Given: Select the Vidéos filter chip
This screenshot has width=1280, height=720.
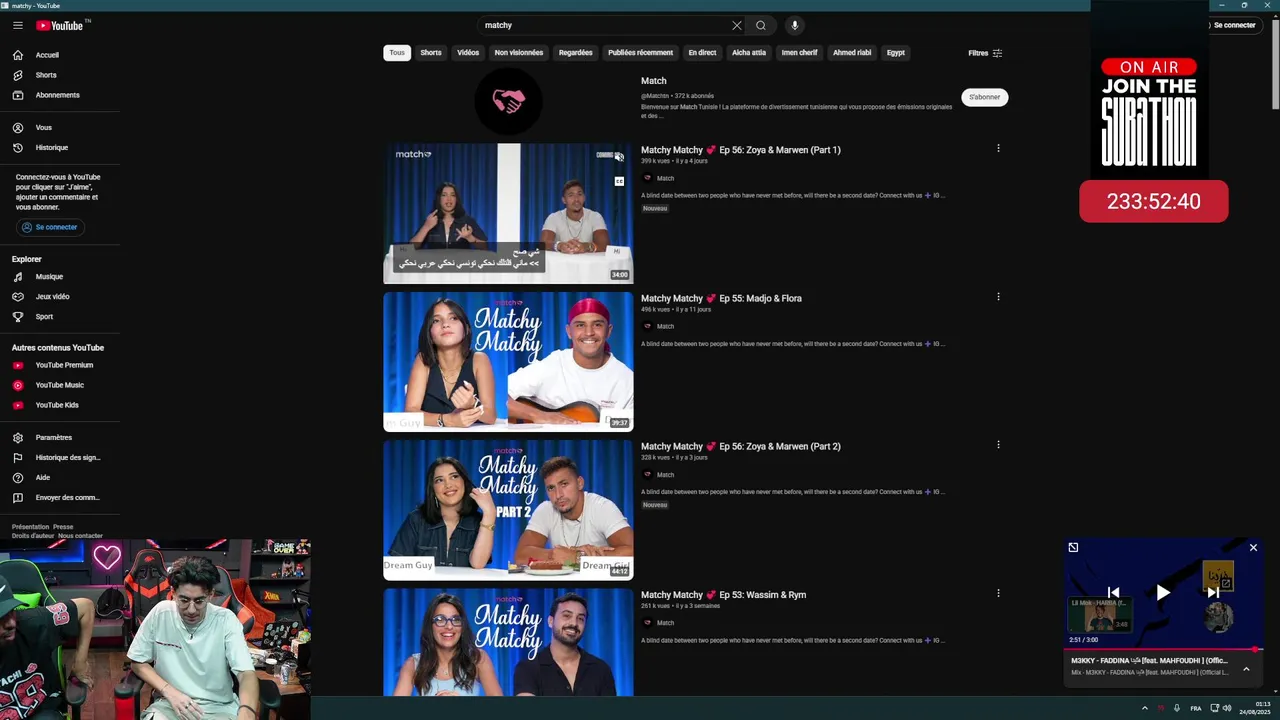Looking at the screenshot, I should click(468, 53).
